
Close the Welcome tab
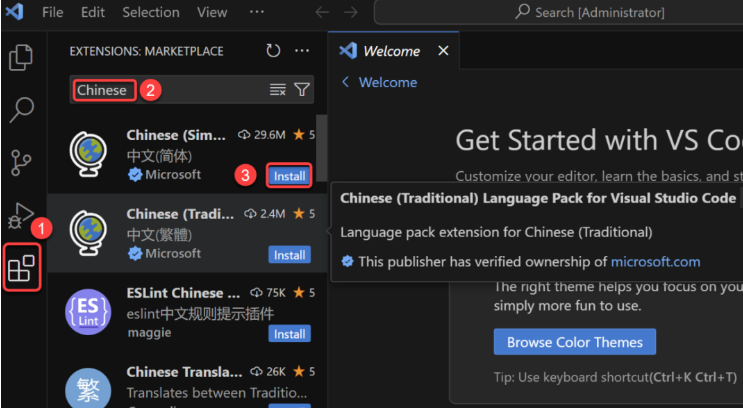pyautogui.click(x=443, y=50)
